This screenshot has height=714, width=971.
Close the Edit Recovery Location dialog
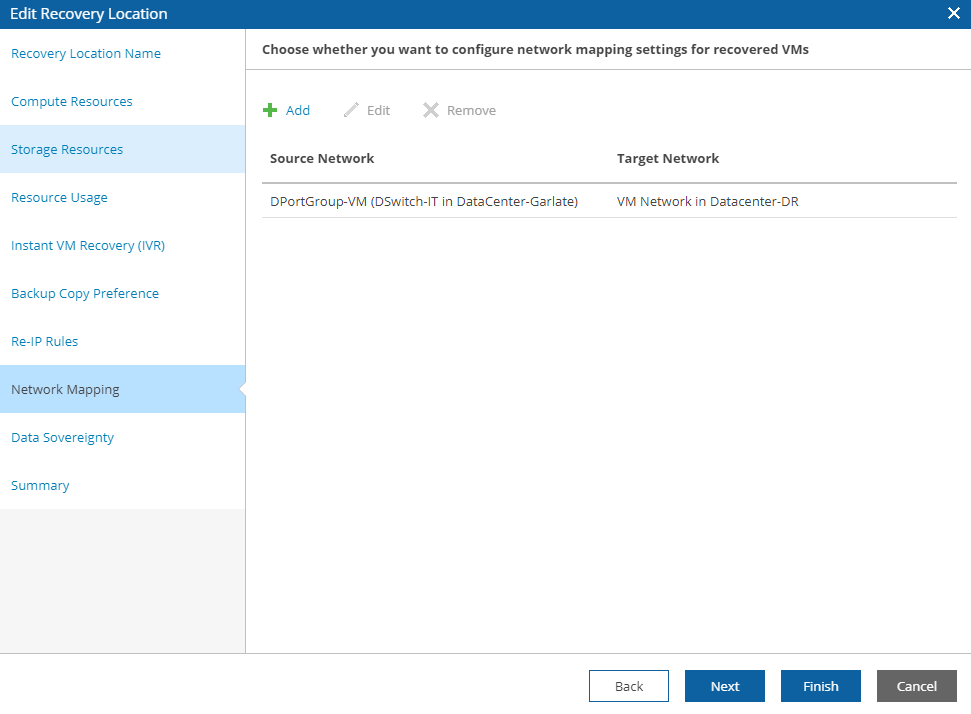pos(954,14)
